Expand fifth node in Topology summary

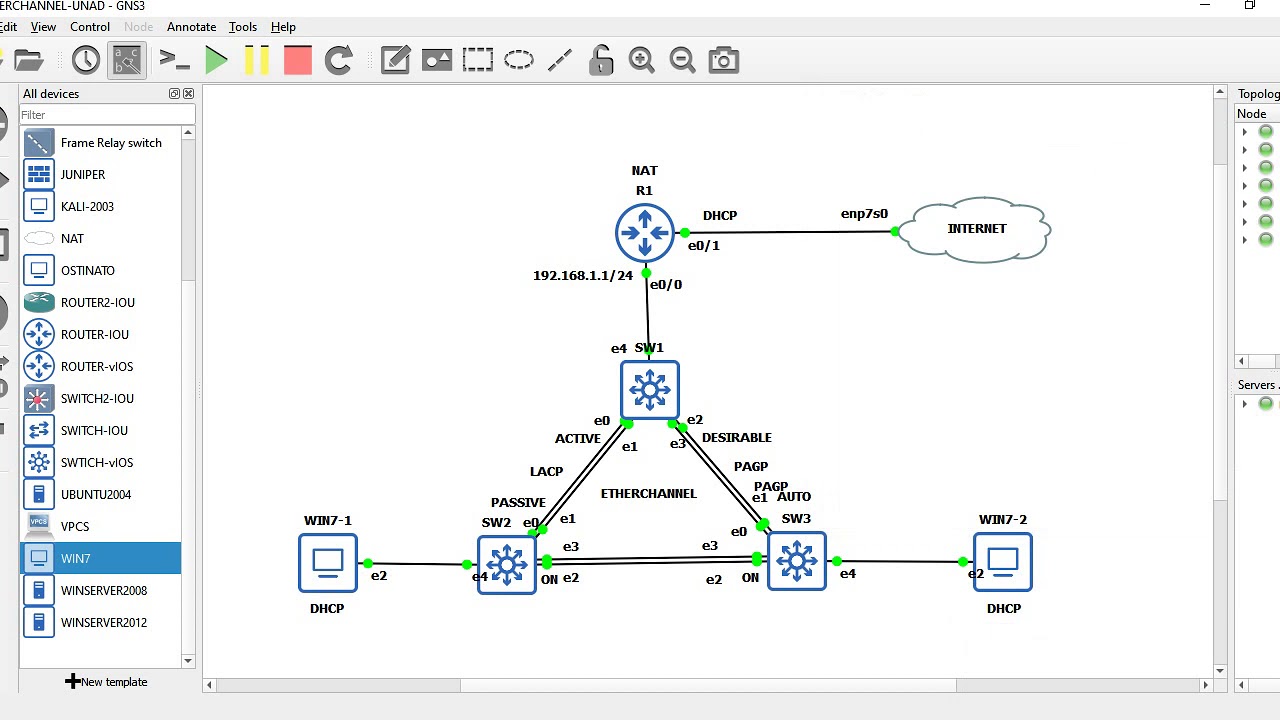point(1244,204)
